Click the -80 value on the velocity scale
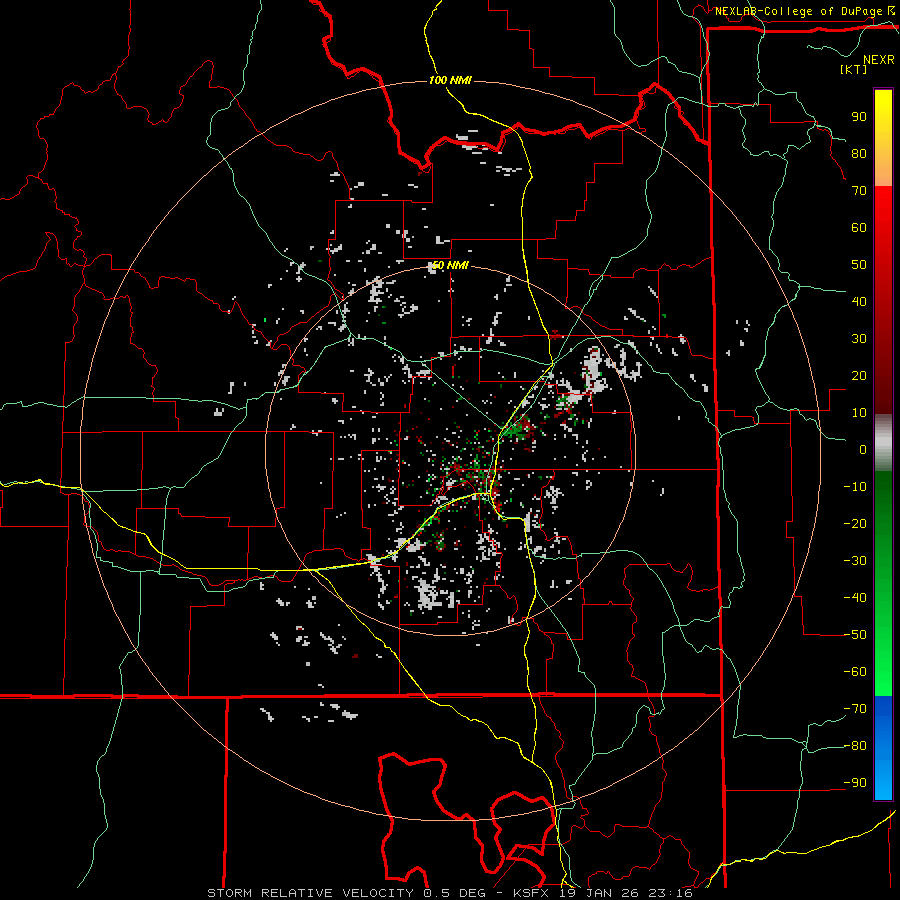 tap(855, 746)
